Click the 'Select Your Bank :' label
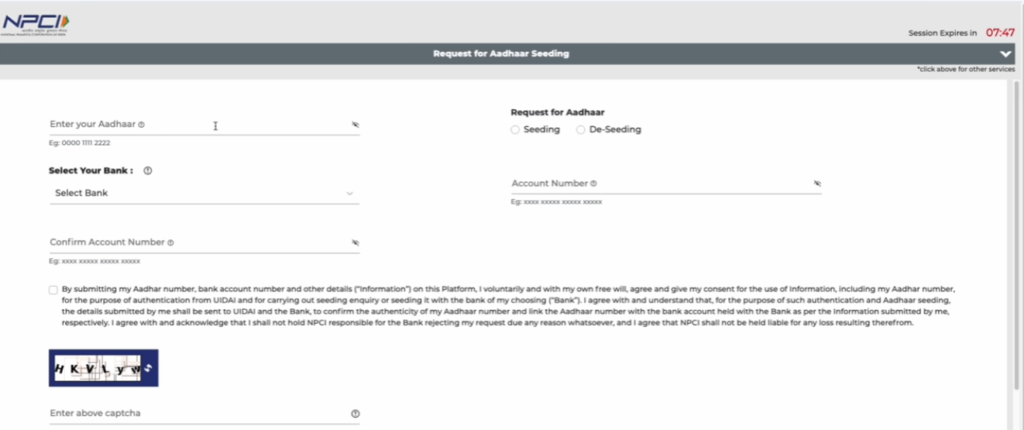1024x430 pixels. pos(91,171)
